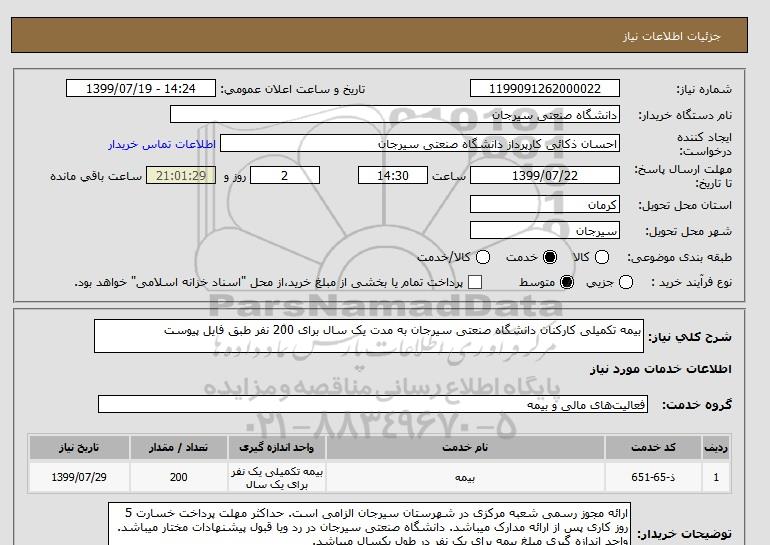This screenshot has width=770, height=545.
Task: Select the کالا radio button
Action: (x=602, y=257)
